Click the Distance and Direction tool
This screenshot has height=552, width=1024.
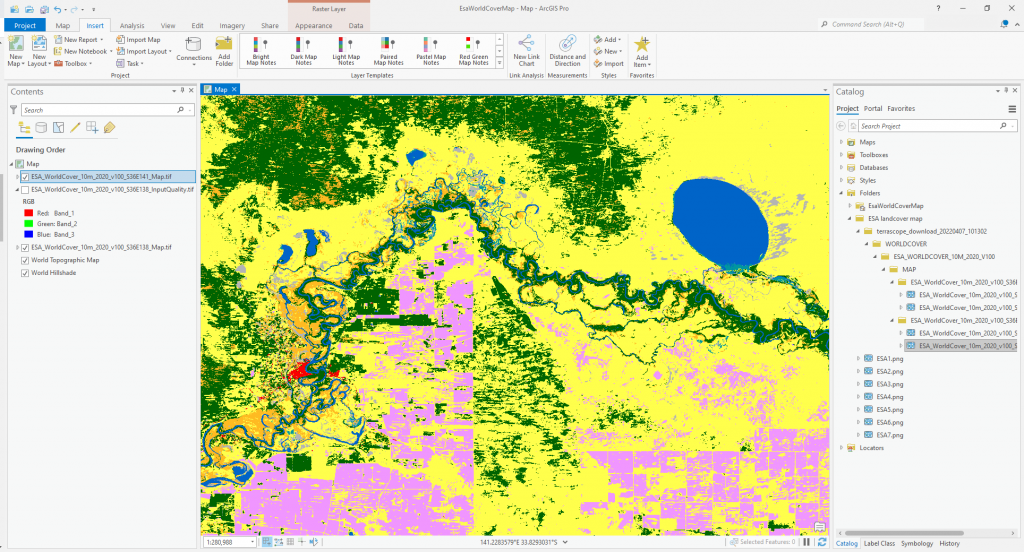pyautogui.click(x=568, y=52)
